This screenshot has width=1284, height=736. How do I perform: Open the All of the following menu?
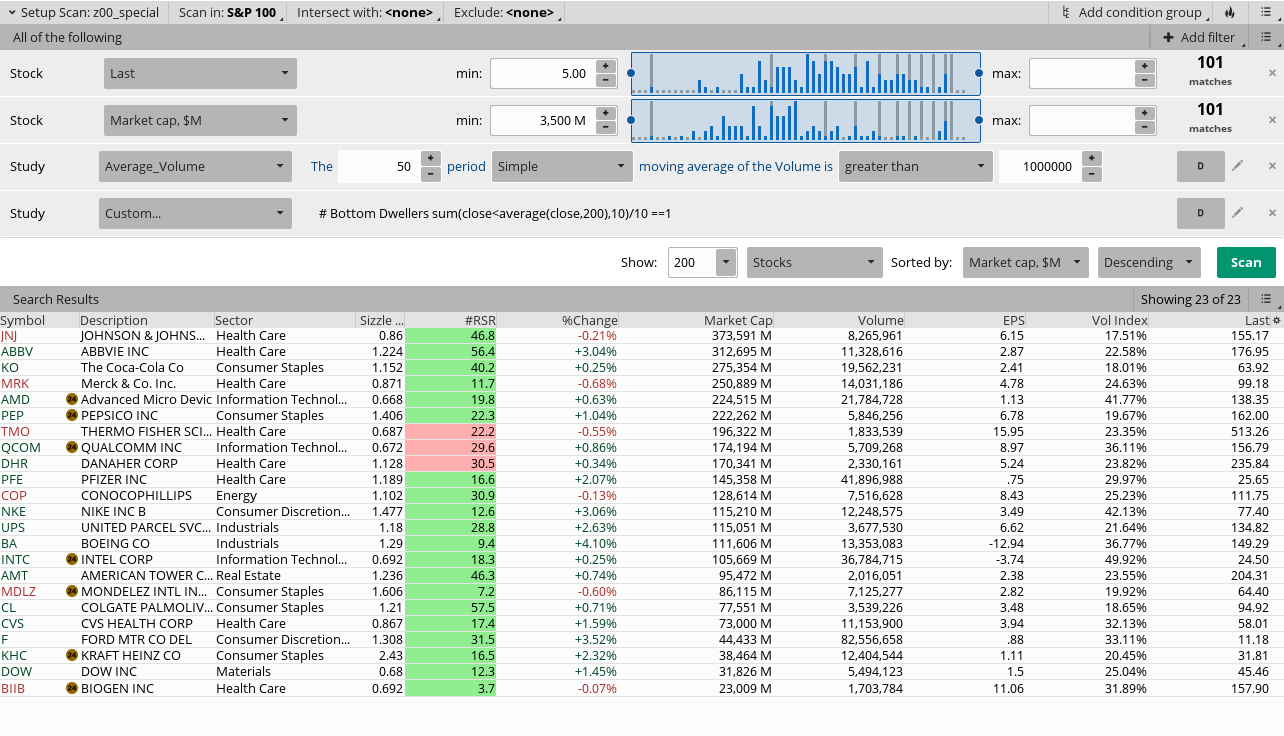tap(67, 37)
